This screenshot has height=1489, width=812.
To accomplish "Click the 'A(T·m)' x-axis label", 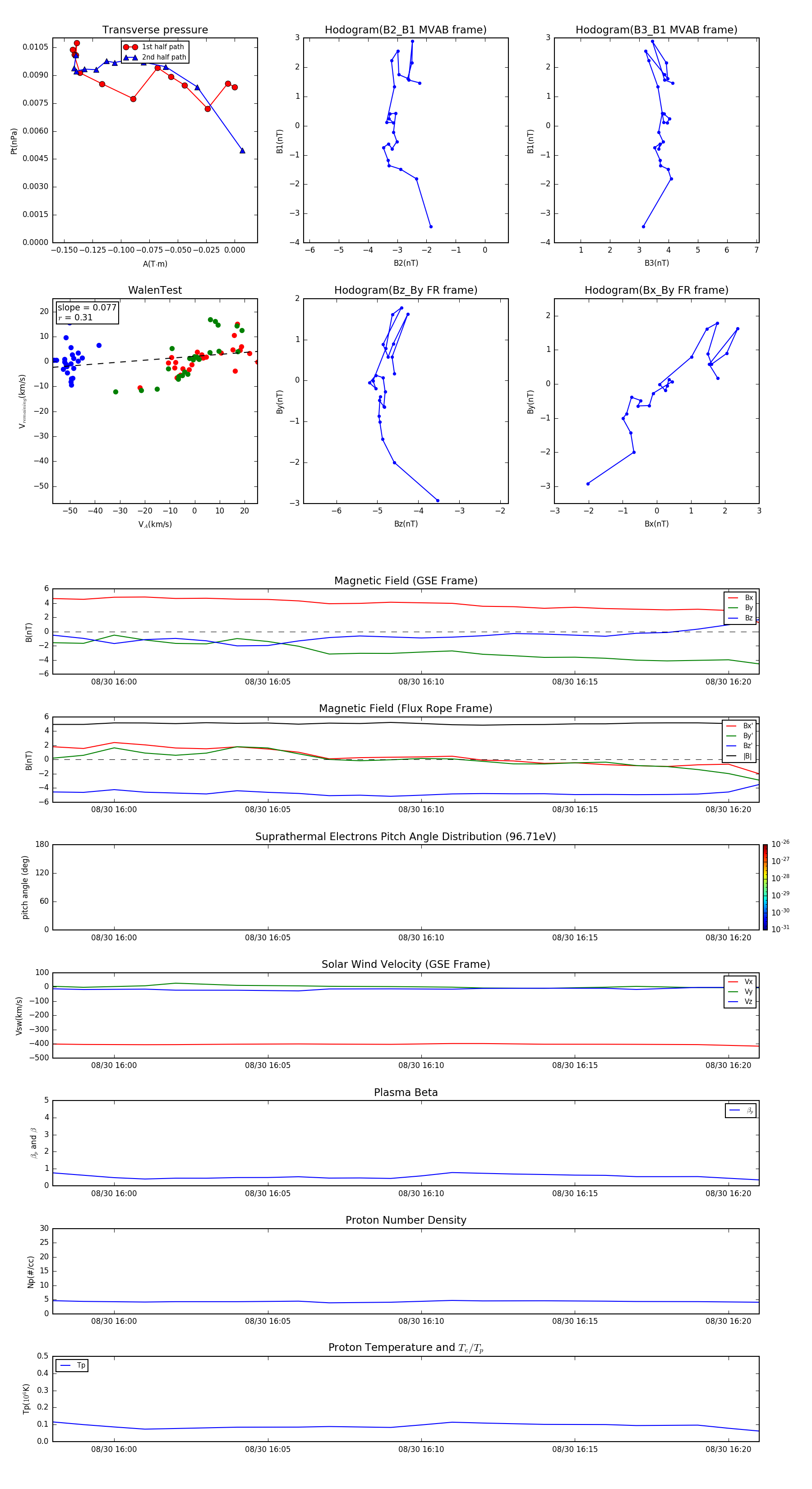I will [155, 264].
